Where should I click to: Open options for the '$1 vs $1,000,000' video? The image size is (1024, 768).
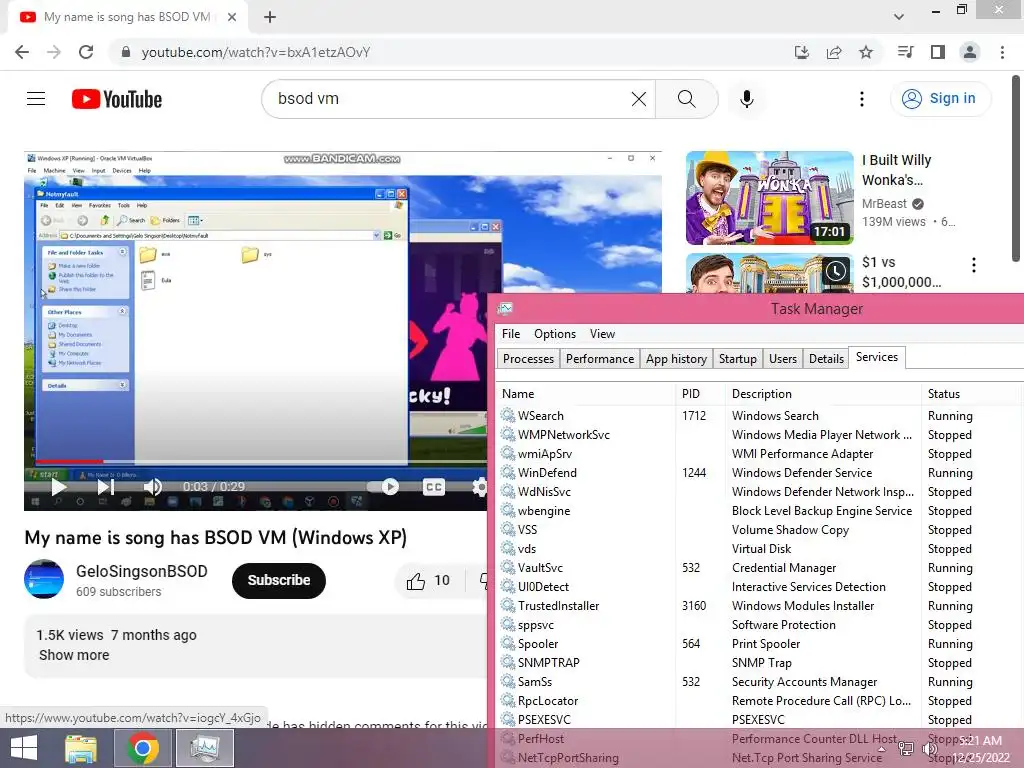click(974, 264)
